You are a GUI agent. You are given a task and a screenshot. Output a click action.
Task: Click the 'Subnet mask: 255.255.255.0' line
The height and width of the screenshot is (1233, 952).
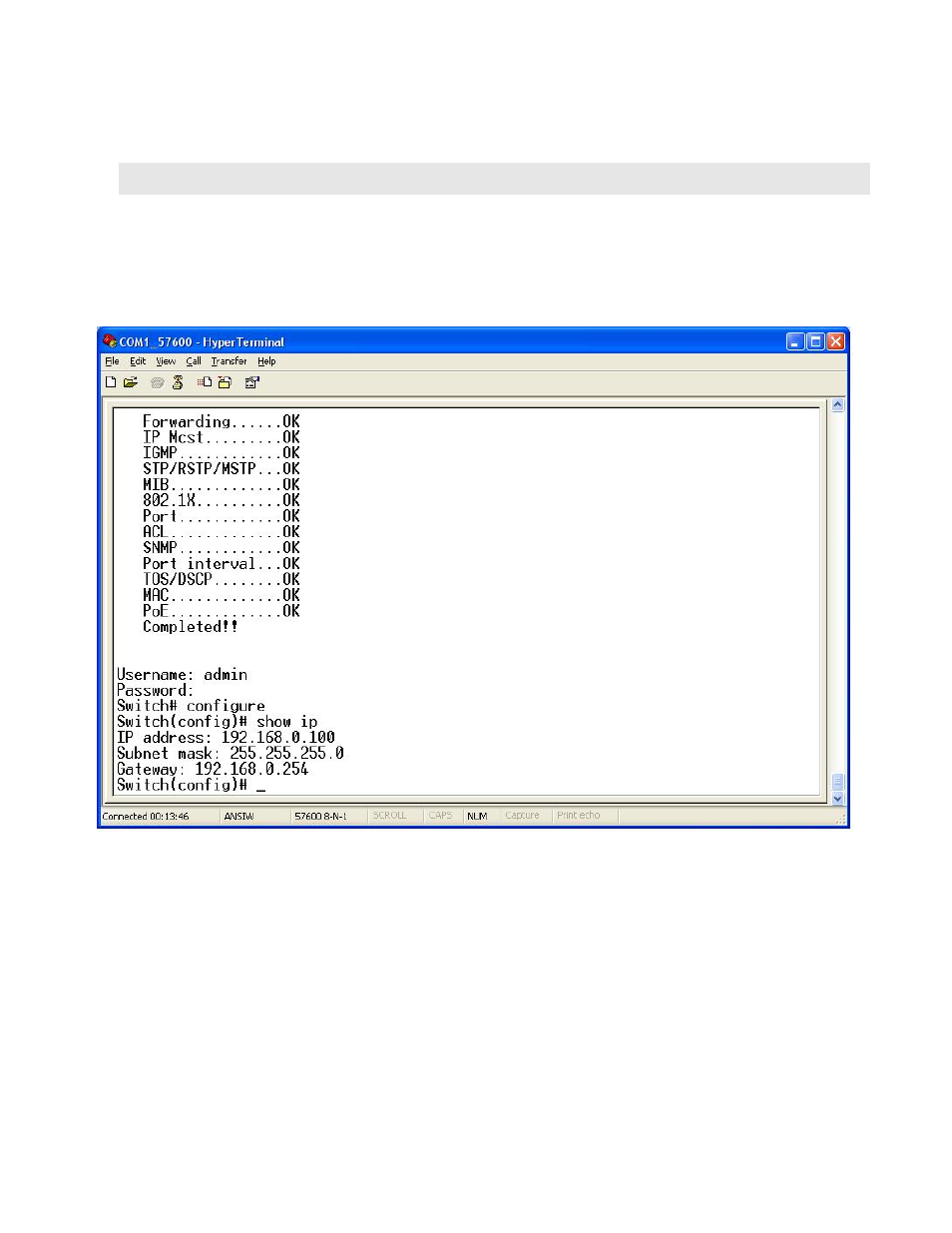click(x=231, y=754)
